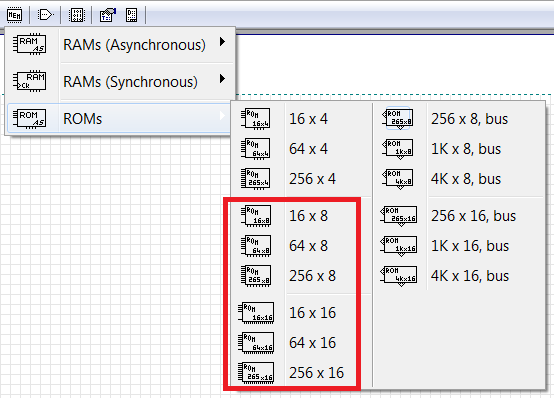This screenshot has width=554, height=398.
Task: Click the ROM 16x16 chip icon
Action: [256, 312]
